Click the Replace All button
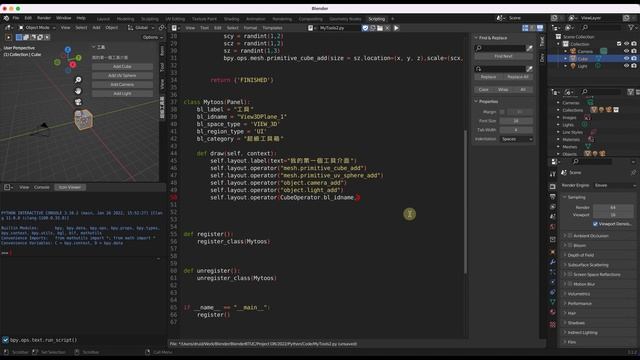The width and height of the screenshot is (640, 360). (518, 77)
